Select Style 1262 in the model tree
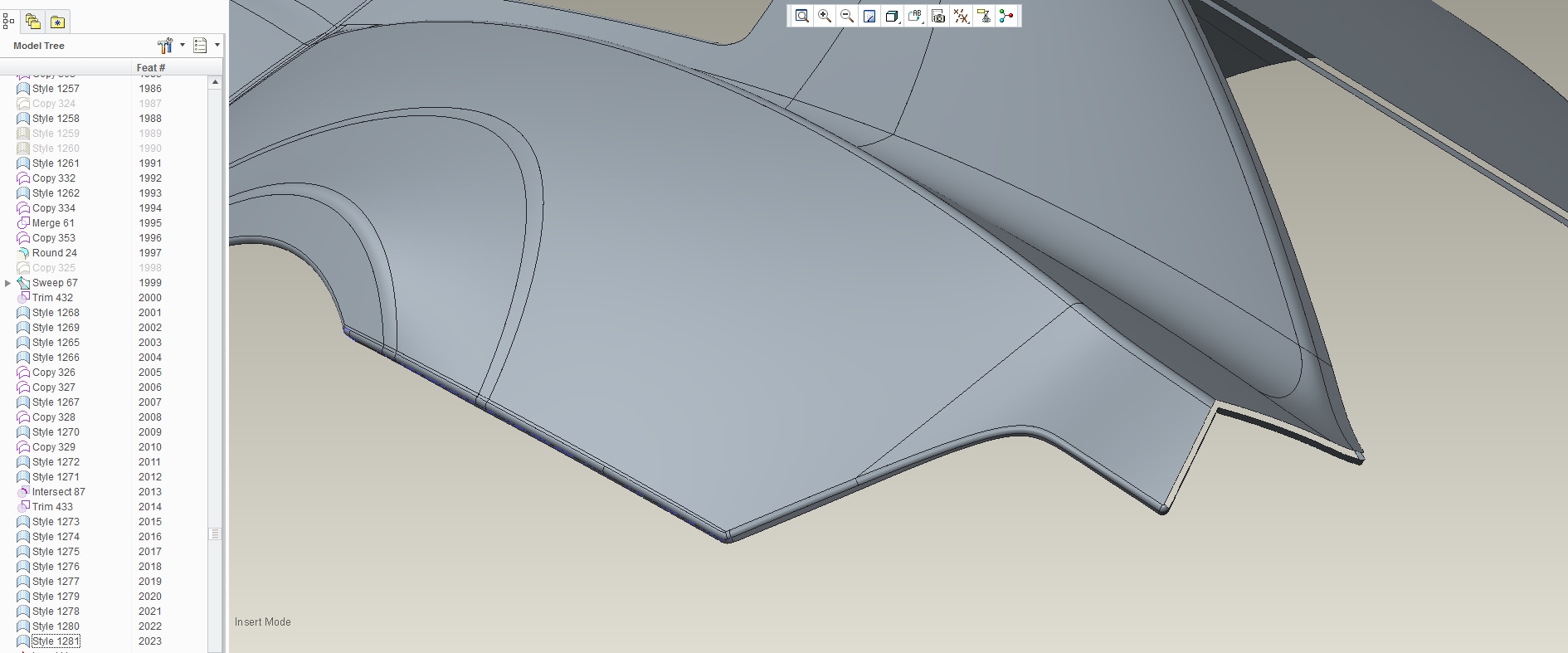Screen dimensions: 1568x653 56,193
